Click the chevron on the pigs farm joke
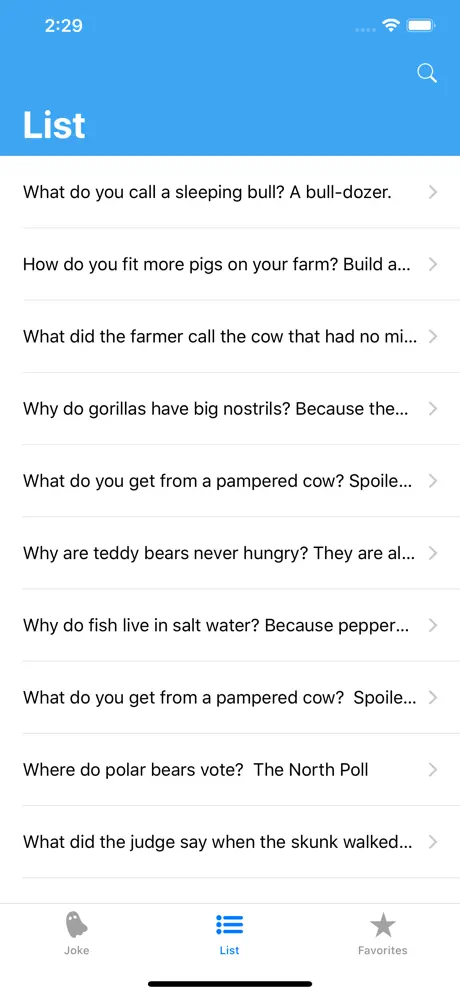Image resolution: width=460 pixels, height=996 pixels. (x=433, y=264)
